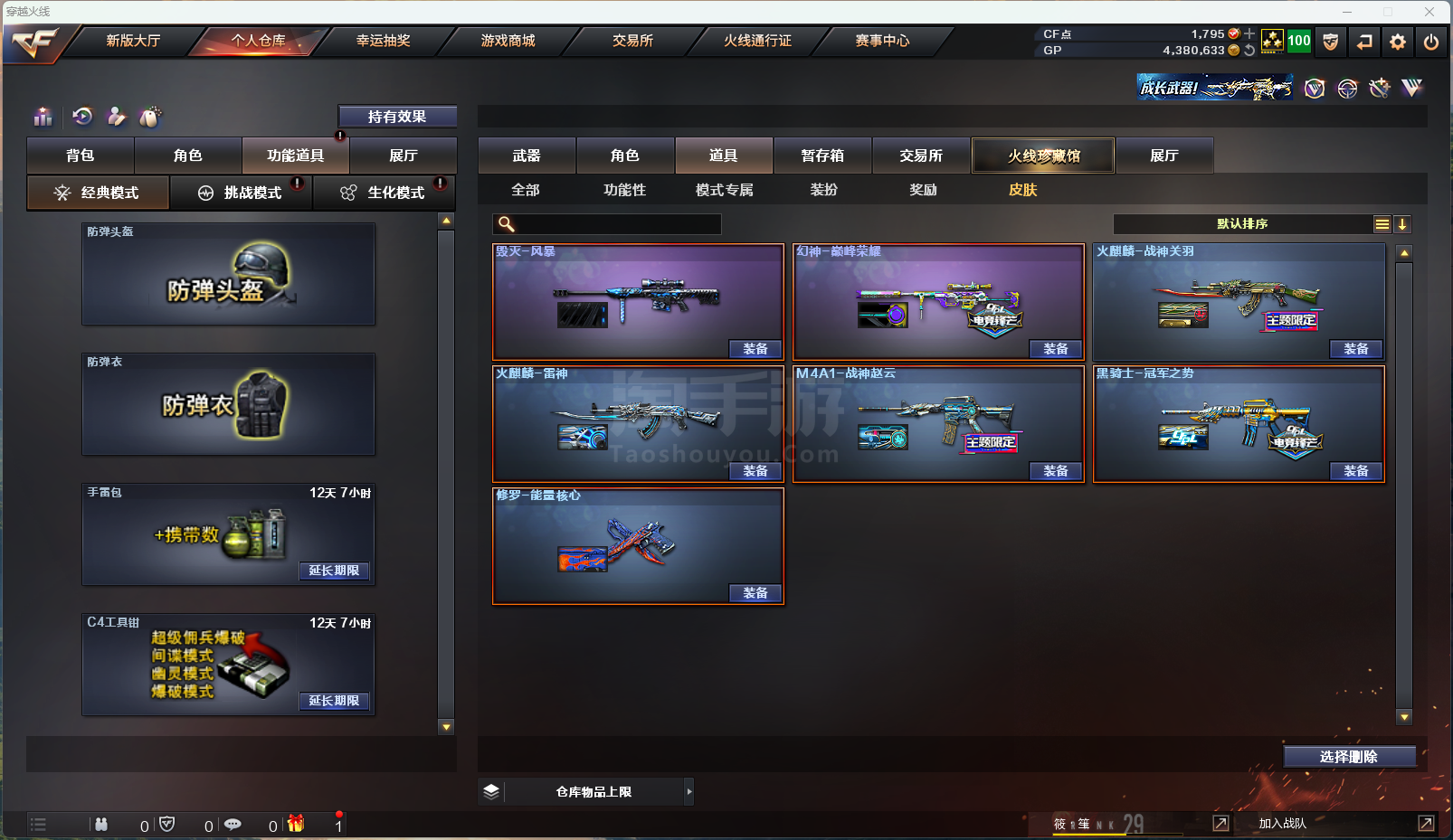Open the CF shield icon in top bar
Viewport: 1453px width, 840px height.
click(x=1330, y=42)
